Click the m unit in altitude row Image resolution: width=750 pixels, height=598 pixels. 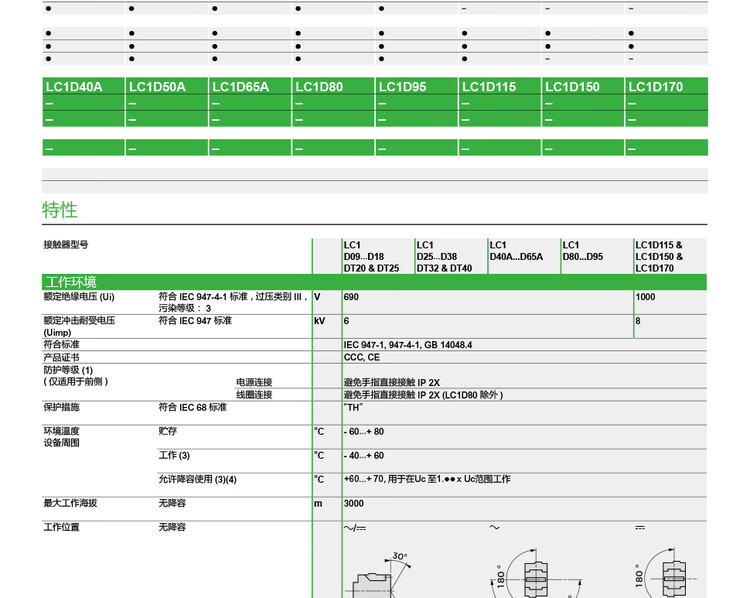coord(318,503)
